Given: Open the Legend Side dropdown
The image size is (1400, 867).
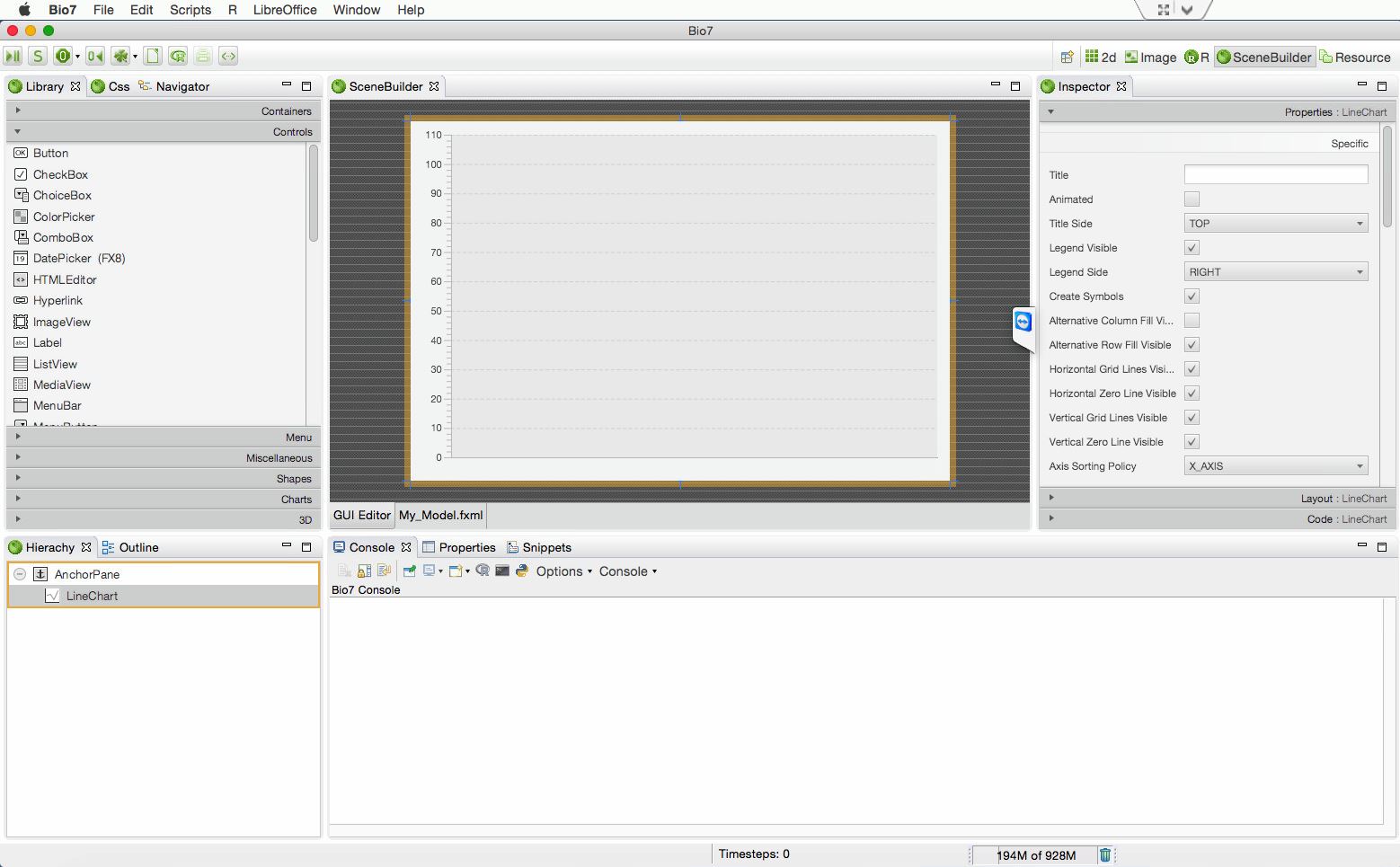Looking at the screenshot, I should [1276, 272].
